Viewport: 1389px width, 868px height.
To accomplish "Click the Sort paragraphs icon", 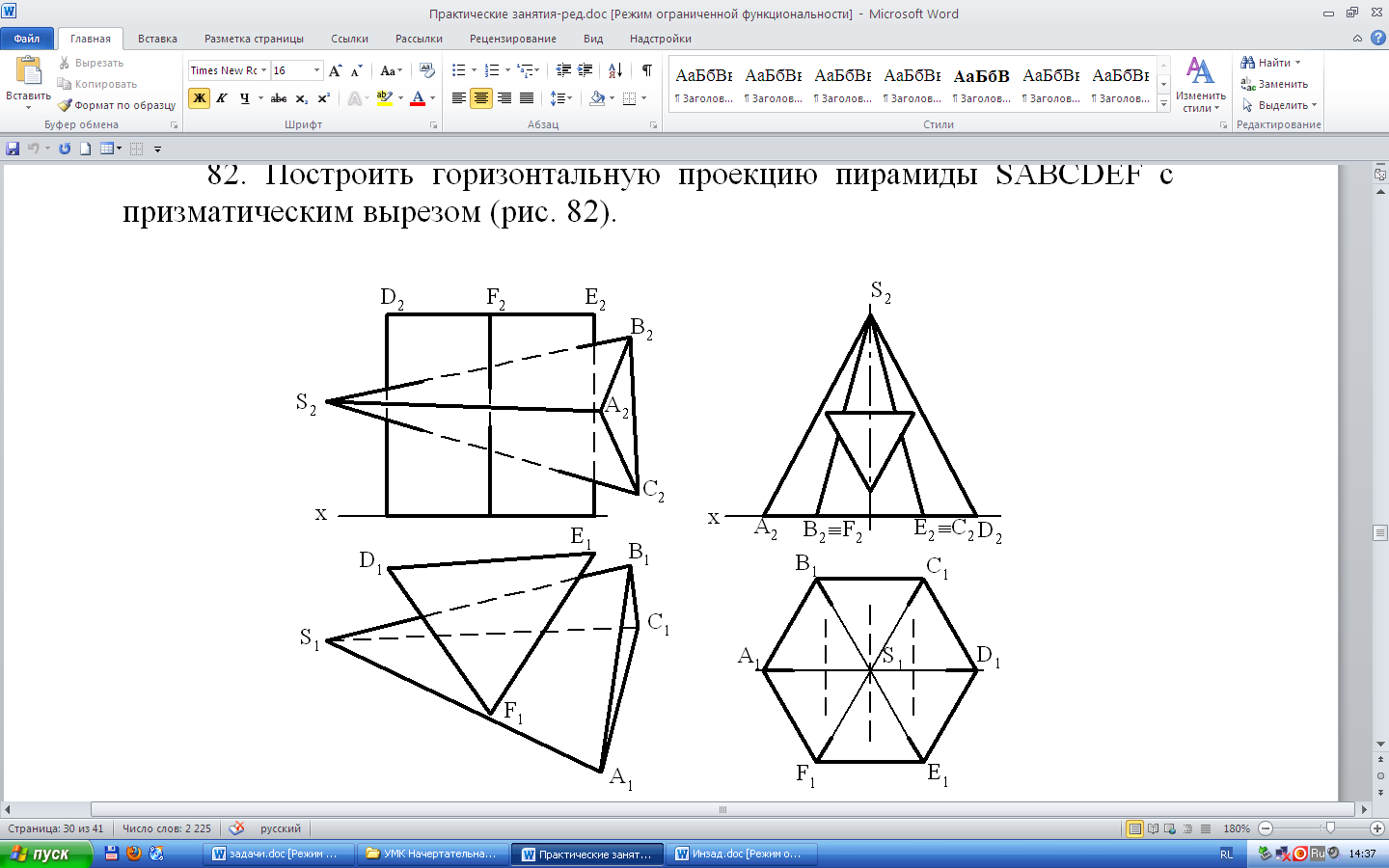I will click(x=615, y=70).
